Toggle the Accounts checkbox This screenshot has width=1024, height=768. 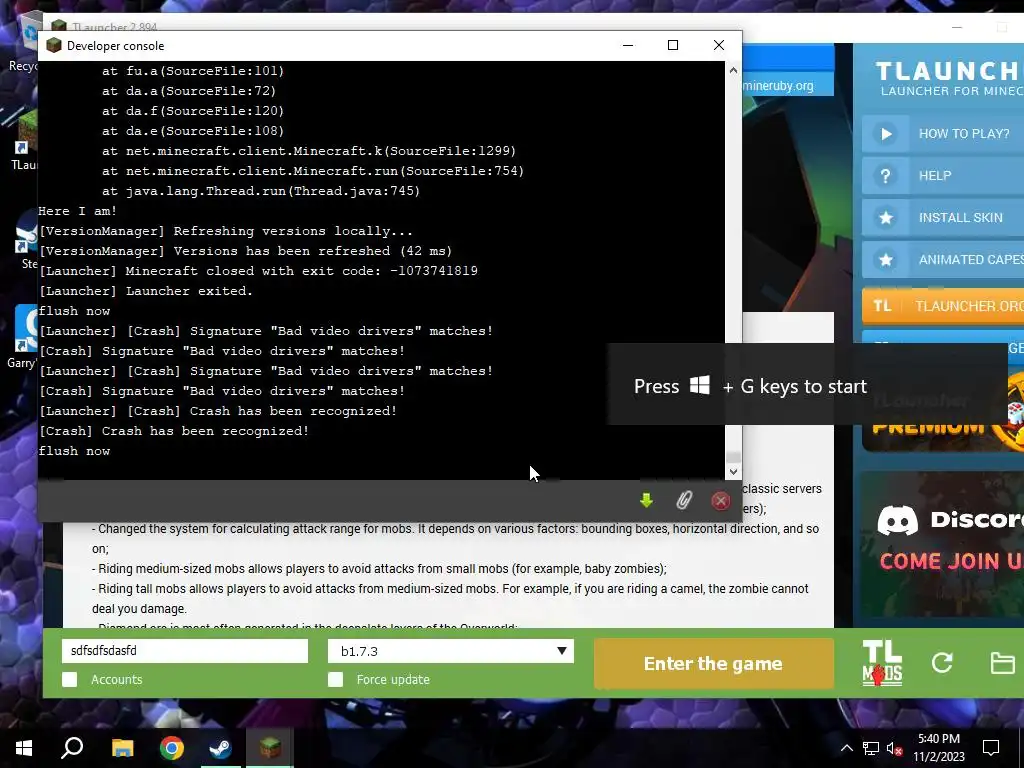tap(69, 680)
